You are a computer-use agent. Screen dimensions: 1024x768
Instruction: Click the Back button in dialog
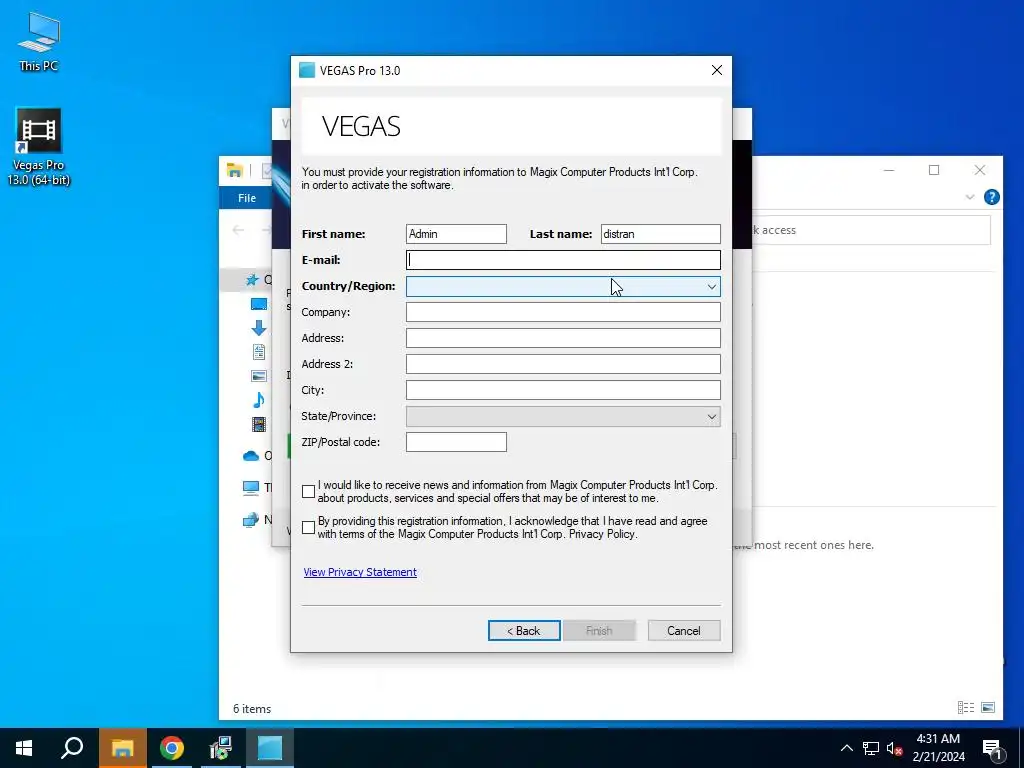click(x=524, y=631)
